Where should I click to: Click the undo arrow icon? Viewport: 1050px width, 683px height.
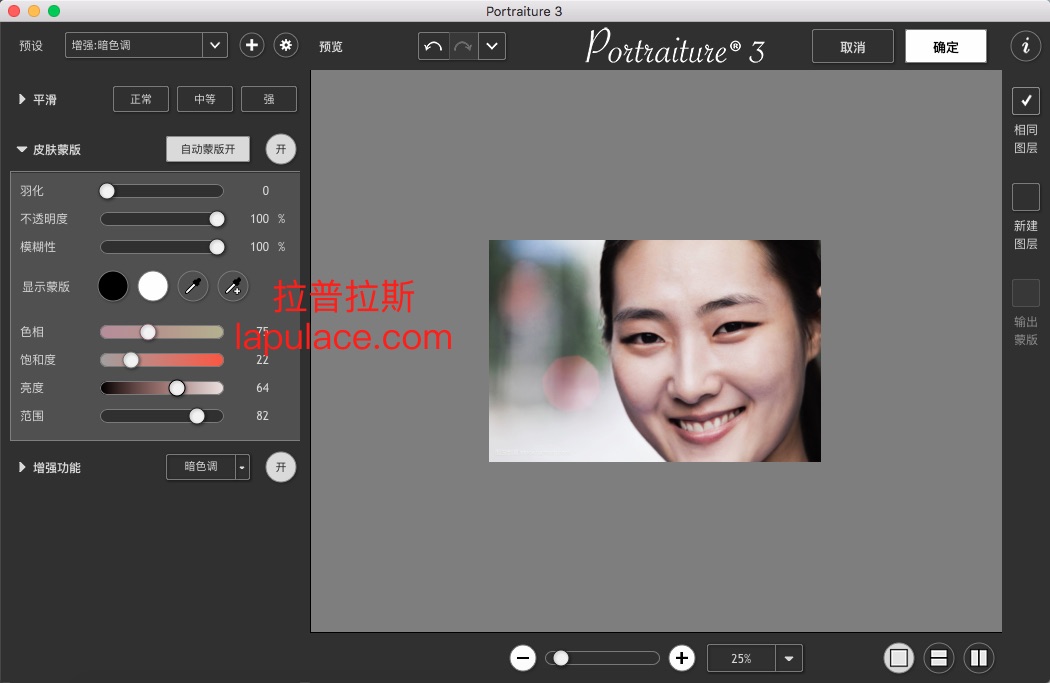[x=433, y=46]
